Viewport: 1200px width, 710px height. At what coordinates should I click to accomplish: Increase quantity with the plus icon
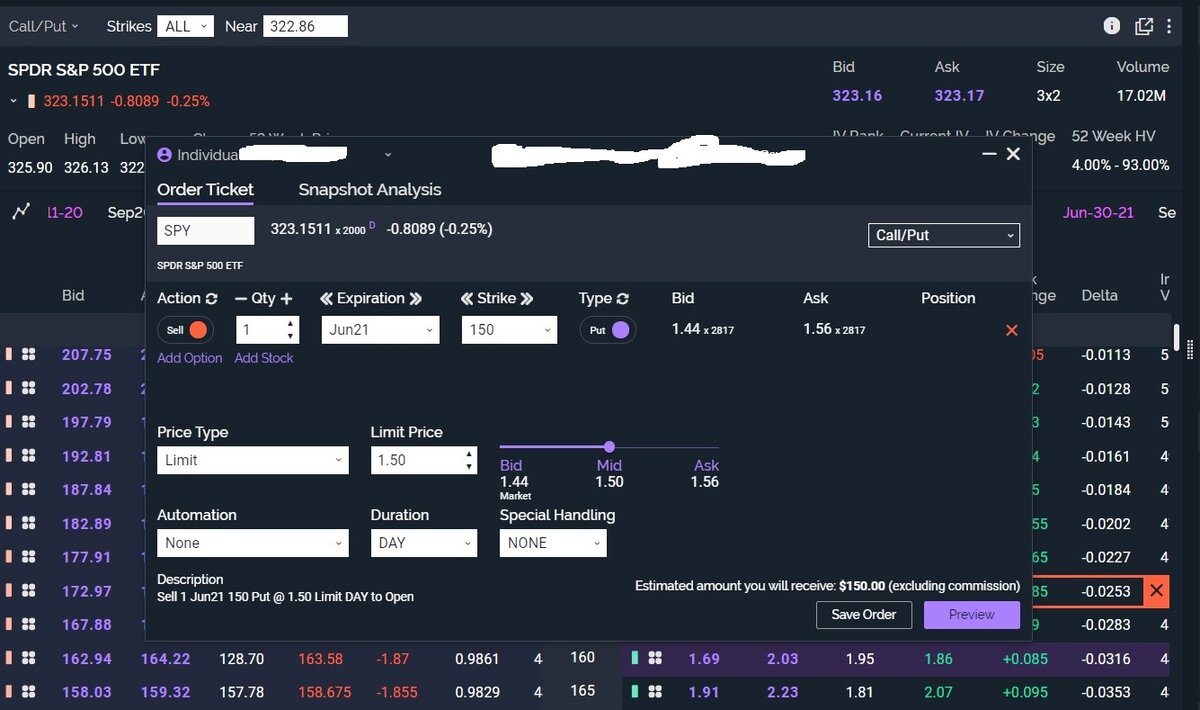(x=286, y=298)
